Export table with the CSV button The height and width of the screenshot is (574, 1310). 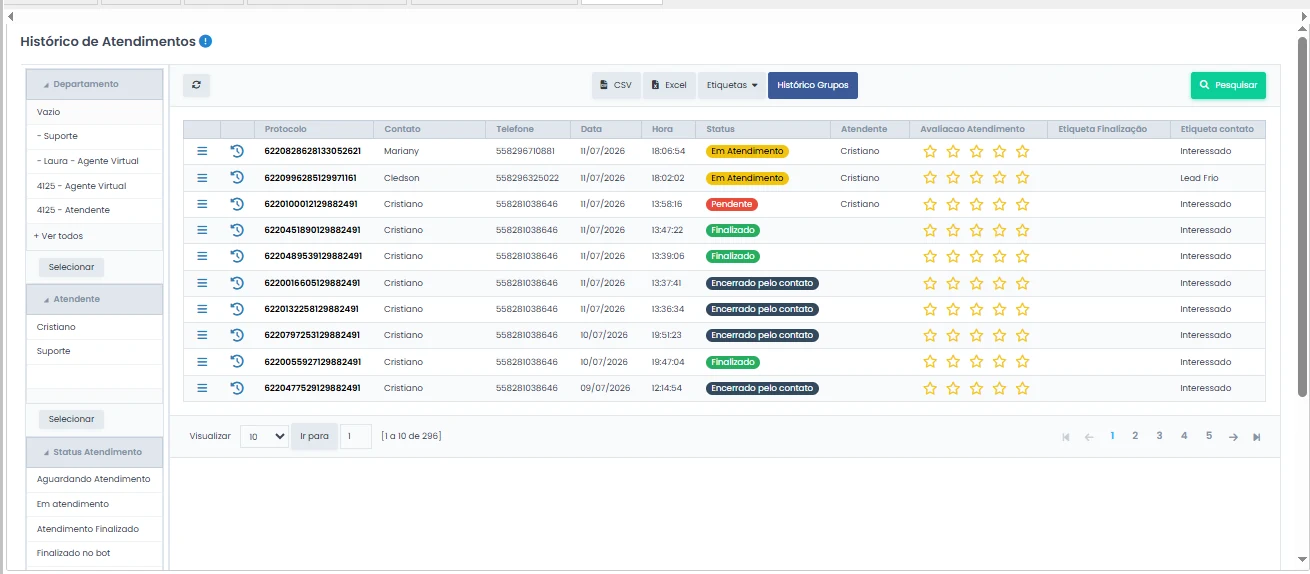(616, 85)
